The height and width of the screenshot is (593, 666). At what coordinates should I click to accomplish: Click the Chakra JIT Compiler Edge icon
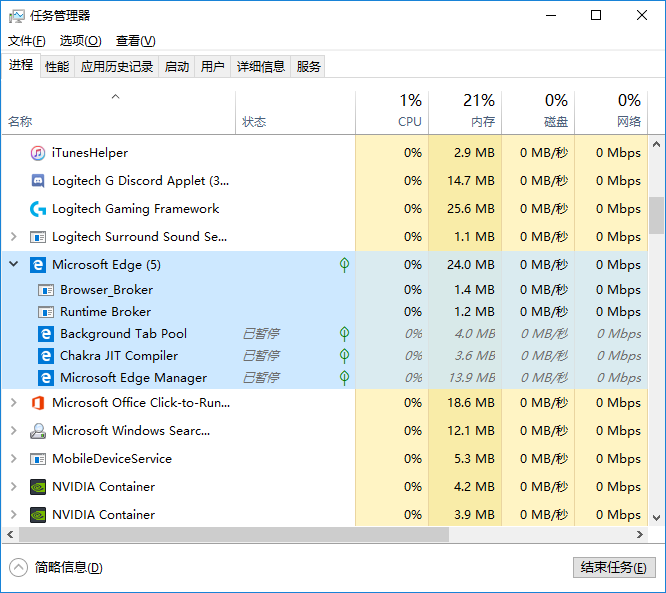coord(46,356)
